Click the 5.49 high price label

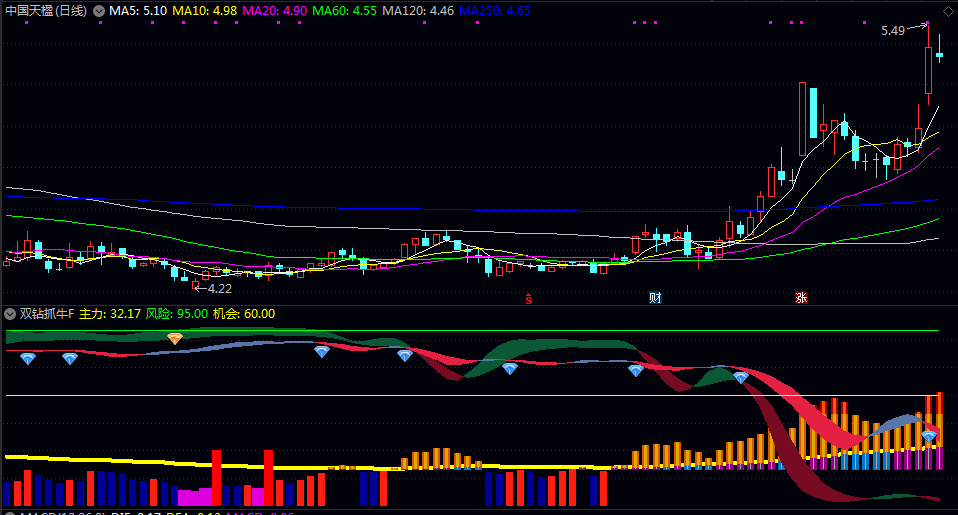893,31
